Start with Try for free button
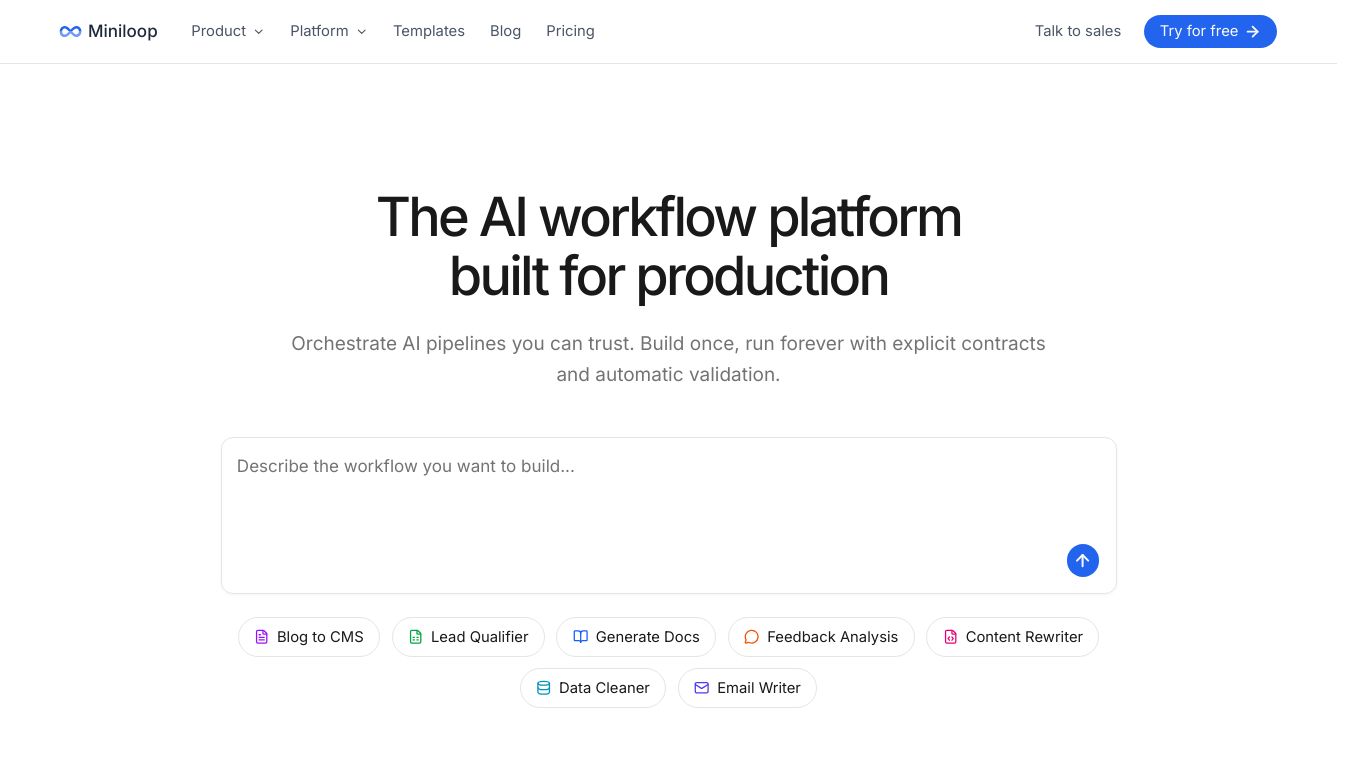 [x=1210, y=31]
